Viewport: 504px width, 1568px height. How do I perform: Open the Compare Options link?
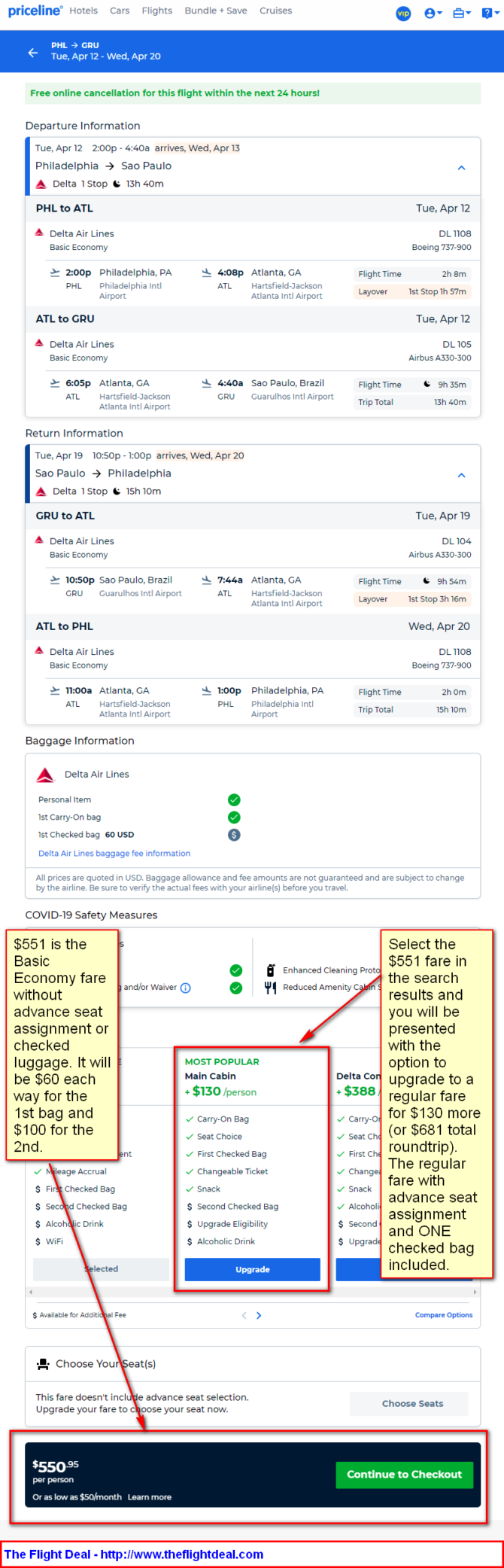click(x=444, y=1315)
